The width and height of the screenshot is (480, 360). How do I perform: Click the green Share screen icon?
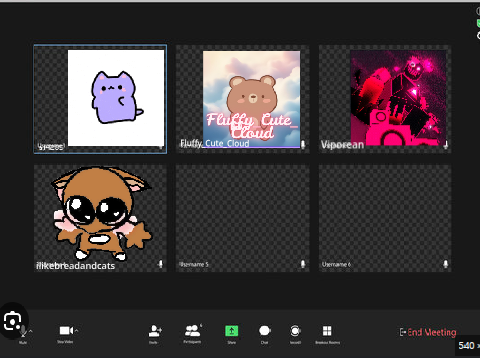[x=232, y=331]
